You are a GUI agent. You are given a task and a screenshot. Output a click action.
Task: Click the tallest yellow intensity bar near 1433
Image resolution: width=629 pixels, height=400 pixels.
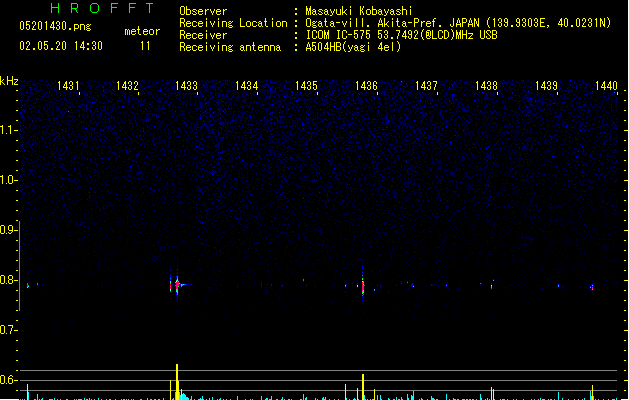tap(177, 382)
